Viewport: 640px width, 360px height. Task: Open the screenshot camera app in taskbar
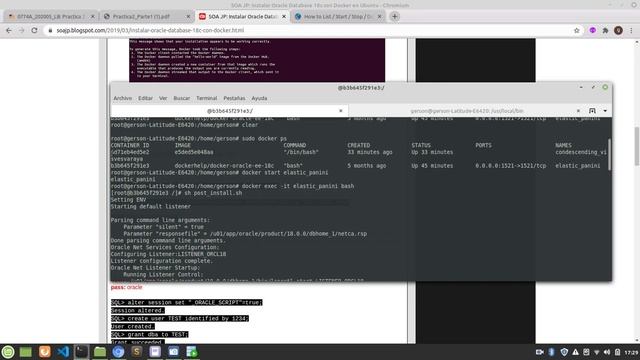(173, 352)
